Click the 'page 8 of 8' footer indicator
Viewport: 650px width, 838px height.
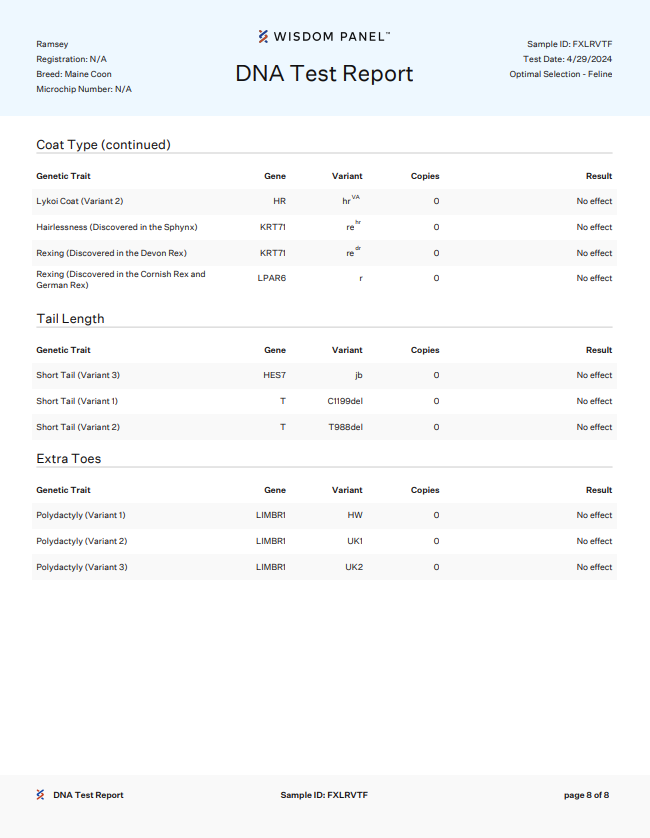pyautogui.click(x=586, y=795)
